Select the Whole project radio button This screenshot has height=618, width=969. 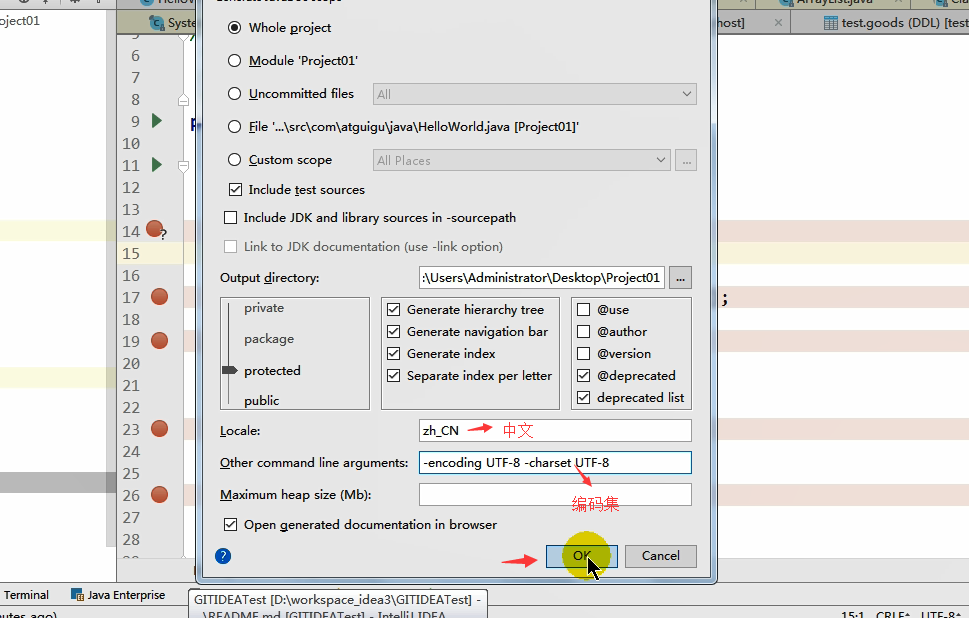click(x=234, y=28)
